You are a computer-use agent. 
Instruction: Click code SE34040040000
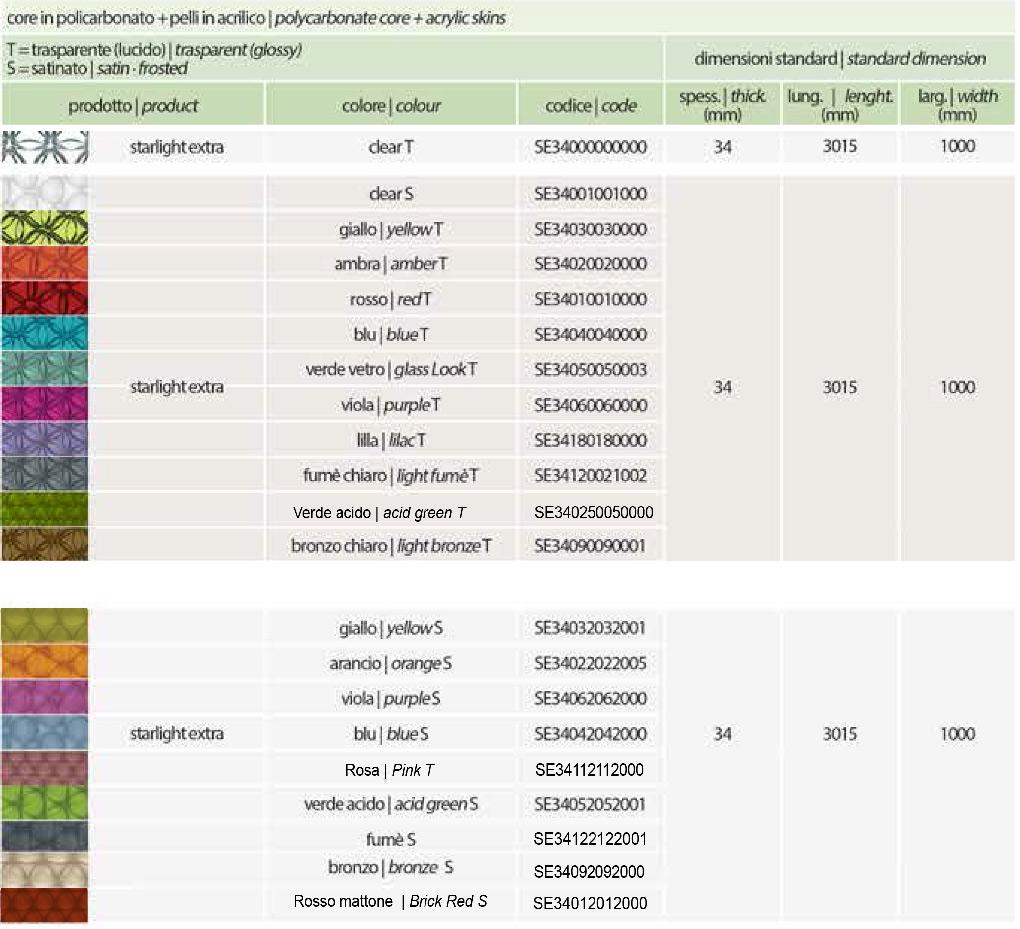click(x=591, y=334)
